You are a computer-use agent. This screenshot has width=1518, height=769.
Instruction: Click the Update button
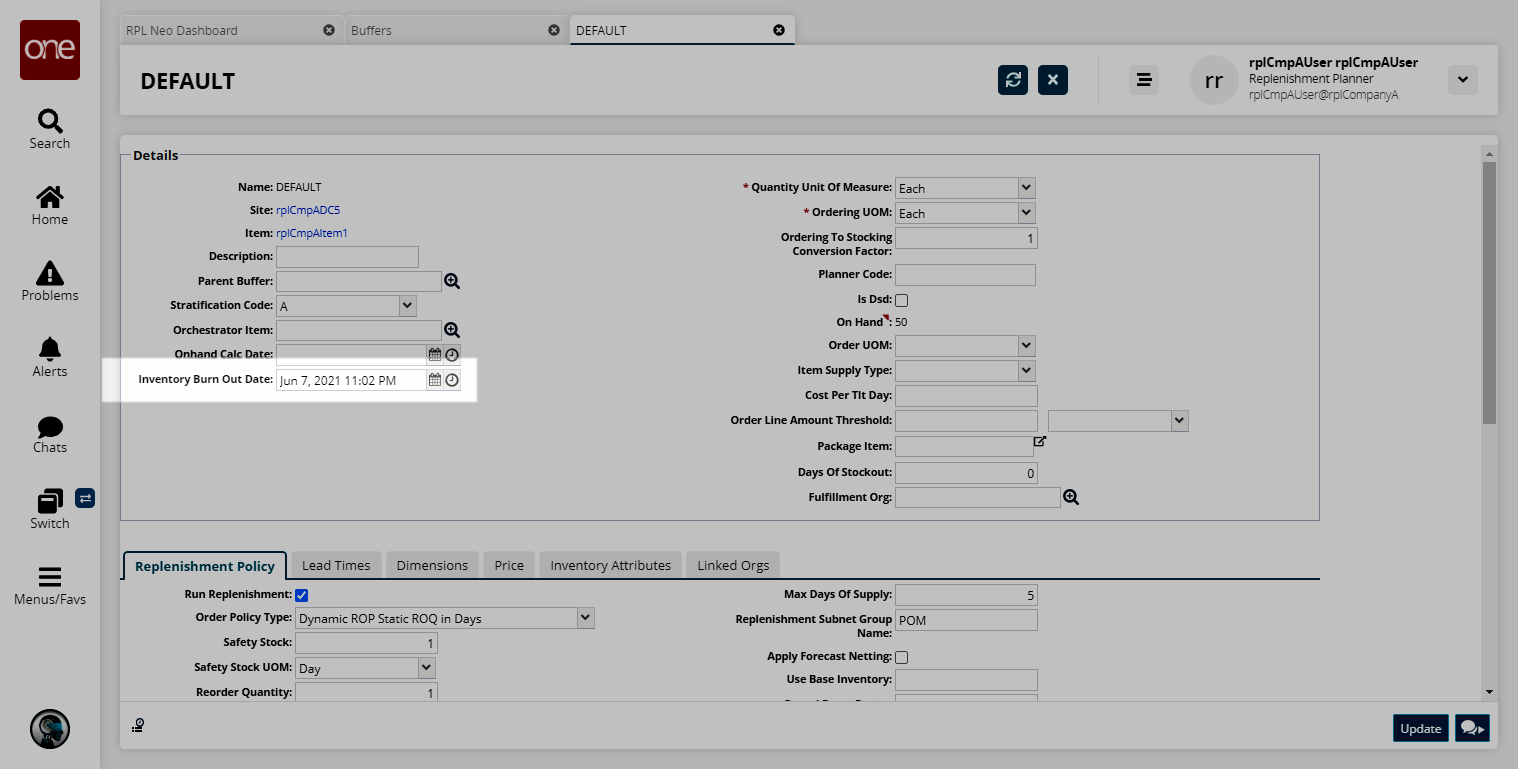click(x=1419, y=728)
